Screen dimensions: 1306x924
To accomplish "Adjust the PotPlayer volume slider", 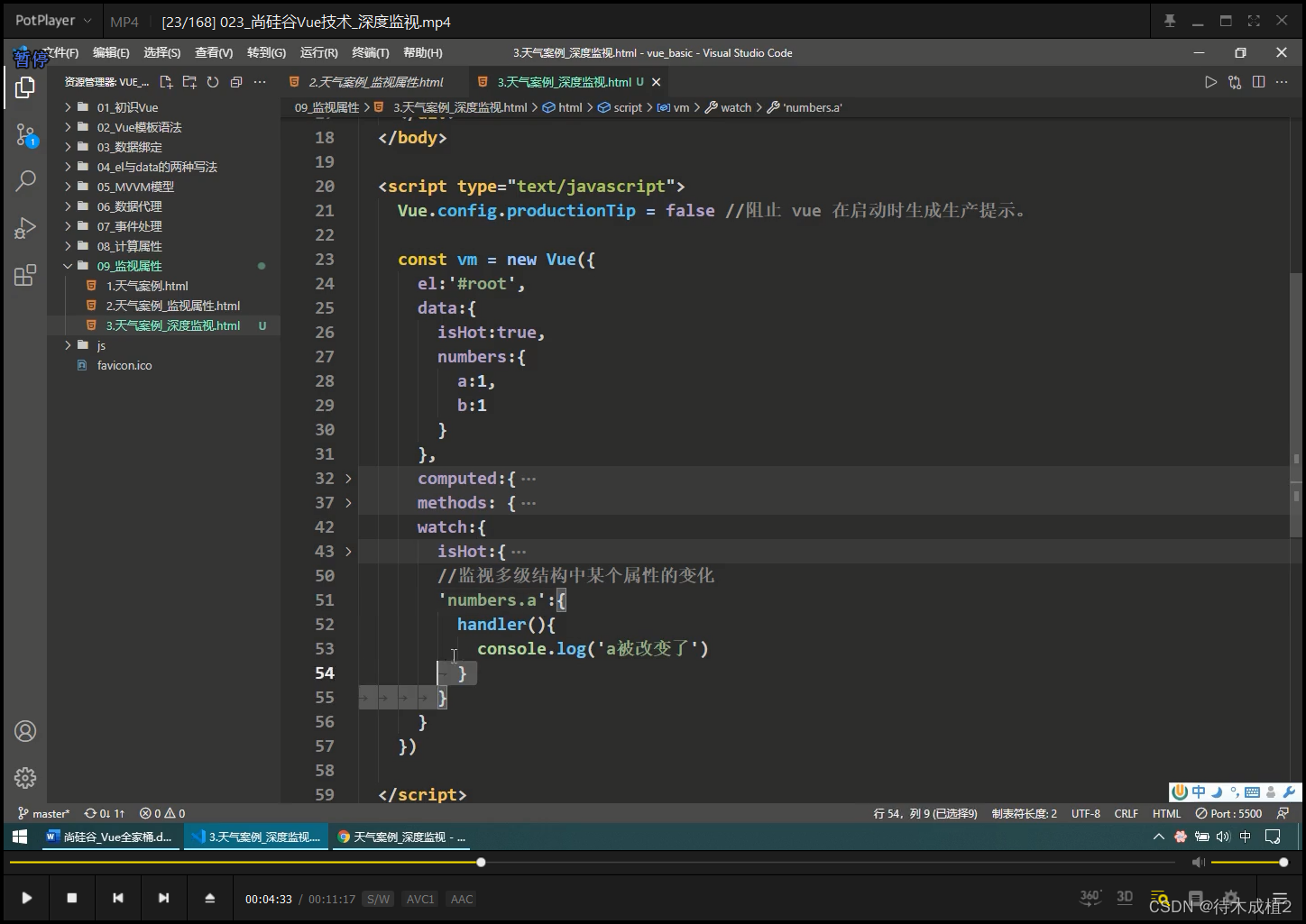I will click(x=1249, y=863).
